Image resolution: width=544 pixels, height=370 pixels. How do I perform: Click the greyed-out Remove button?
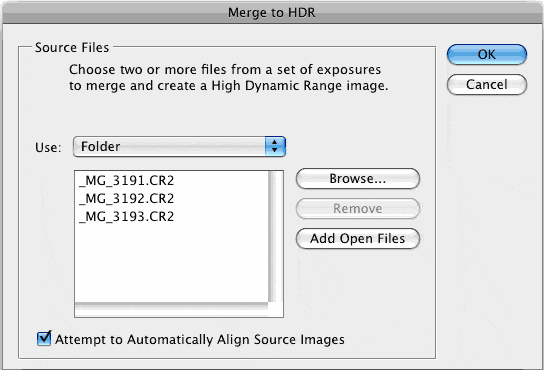358,209
